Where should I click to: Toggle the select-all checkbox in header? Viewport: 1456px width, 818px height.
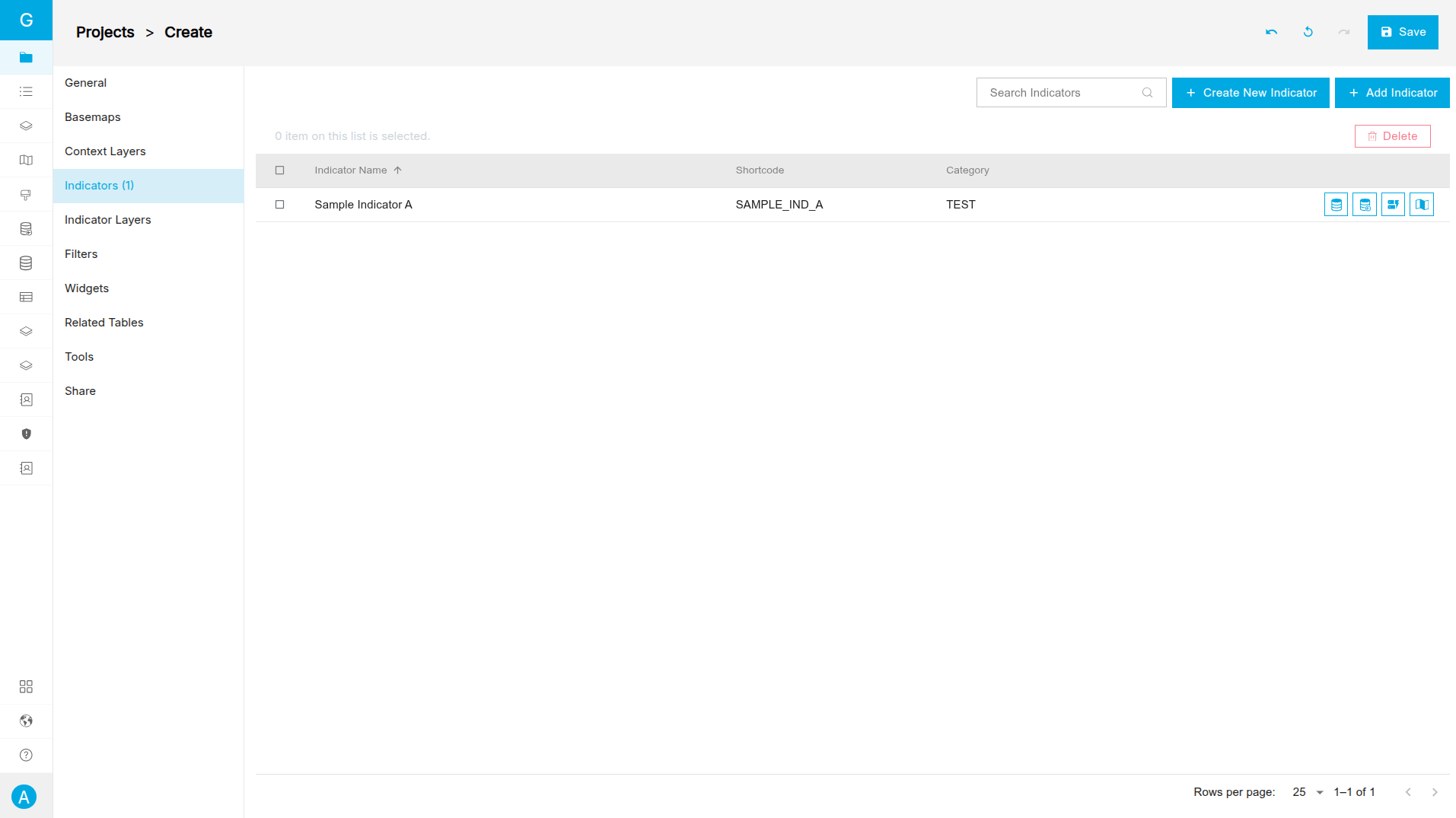point(280,170)
